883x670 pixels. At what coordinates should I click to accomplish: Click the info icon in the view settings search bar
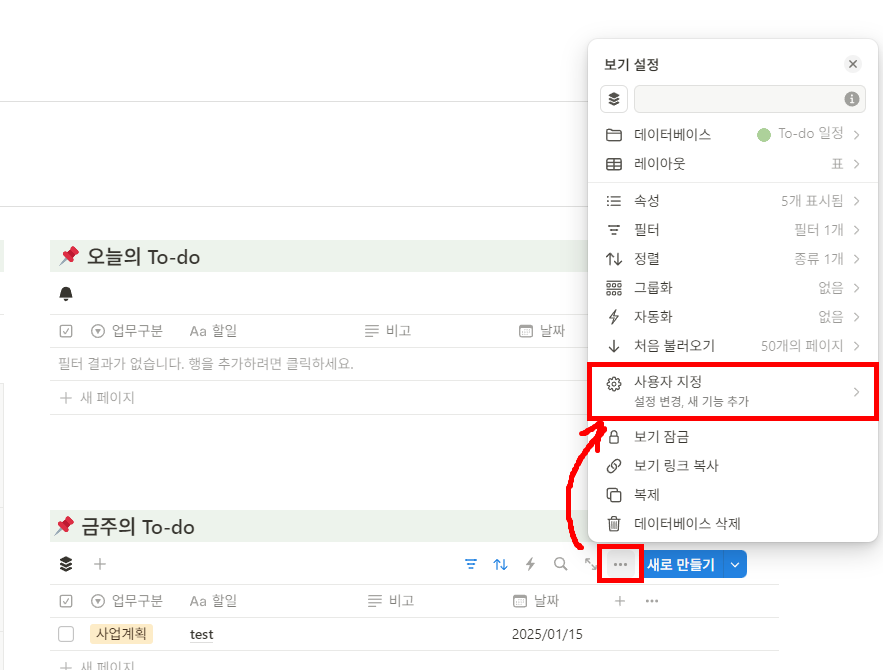[851, 99]
